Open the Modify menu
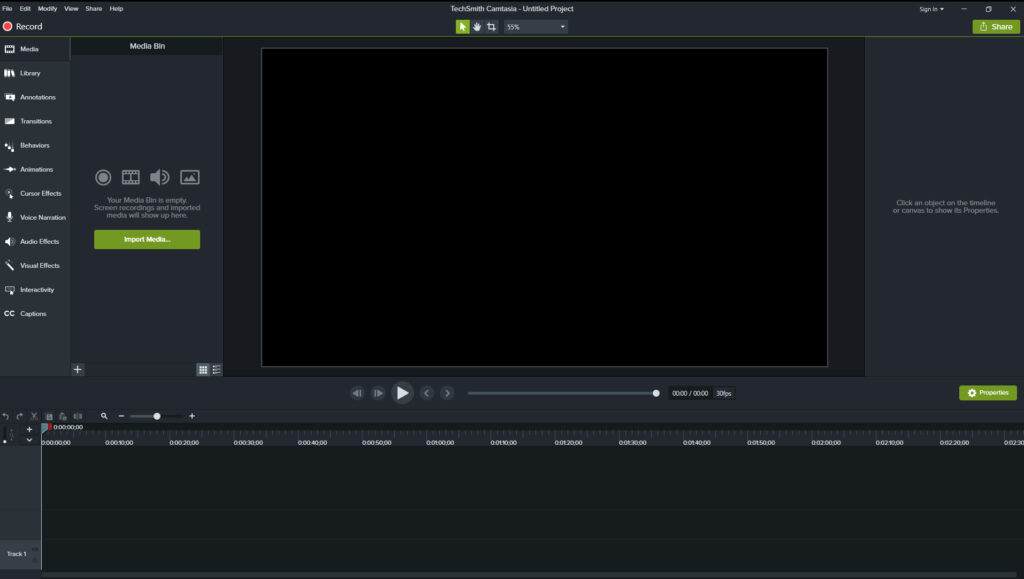The image size is (1024, 579). [x=47, y=8]
